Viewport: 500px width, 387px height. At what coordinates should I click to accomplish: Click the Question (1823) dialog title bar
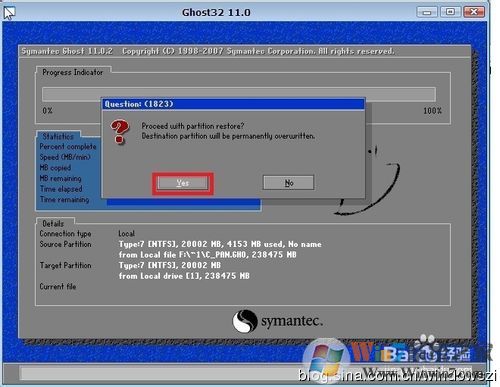(233, 104)
